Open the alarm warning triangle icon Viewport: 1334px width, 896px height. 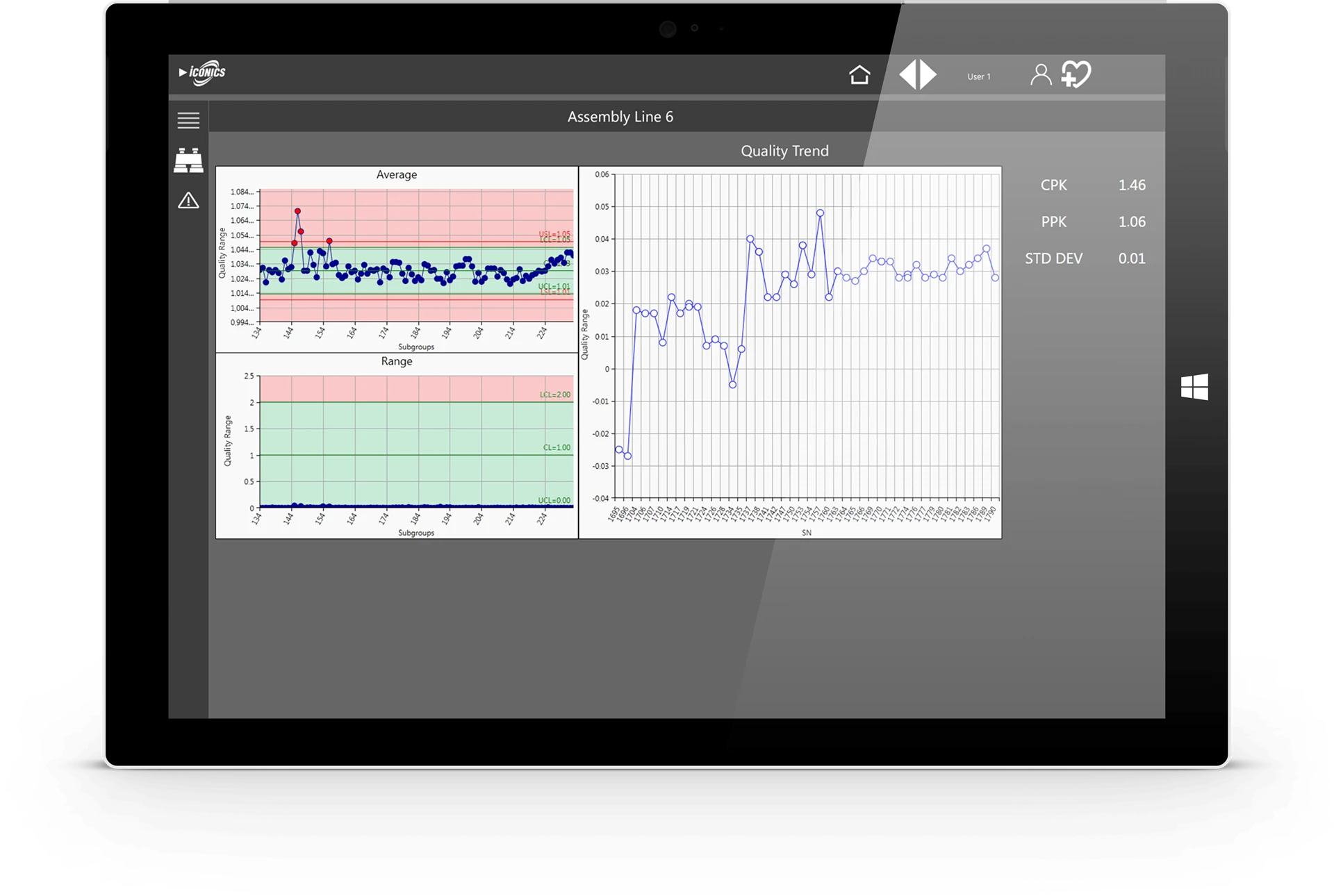click(x=188, y=201)
